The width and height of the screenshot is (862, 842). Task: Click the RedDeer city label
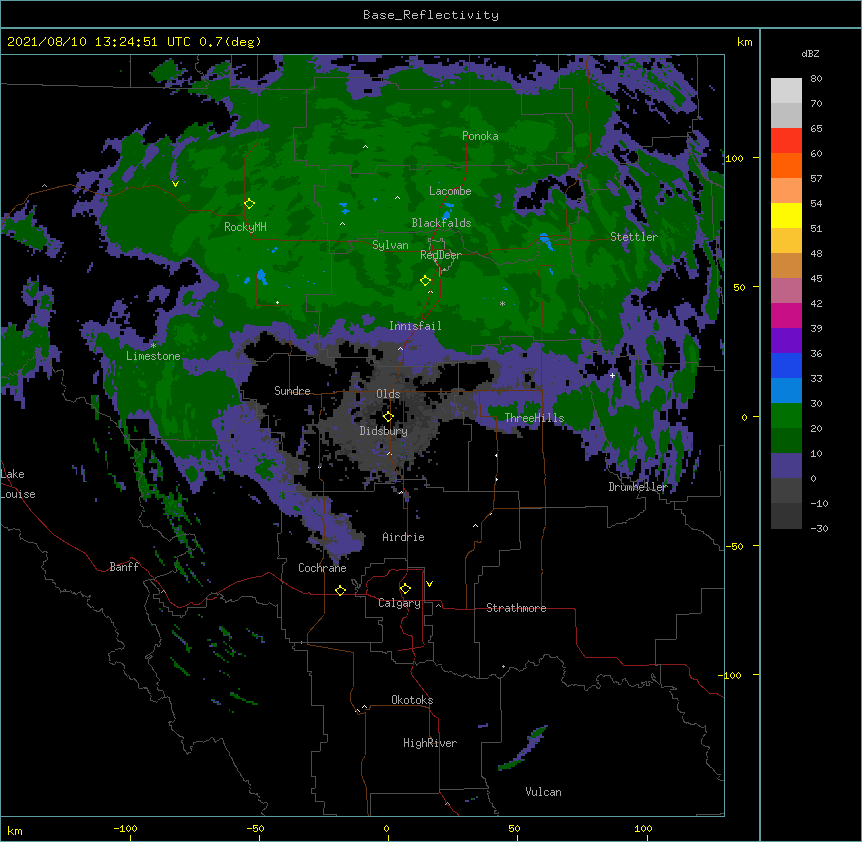[x=441, y=255]
